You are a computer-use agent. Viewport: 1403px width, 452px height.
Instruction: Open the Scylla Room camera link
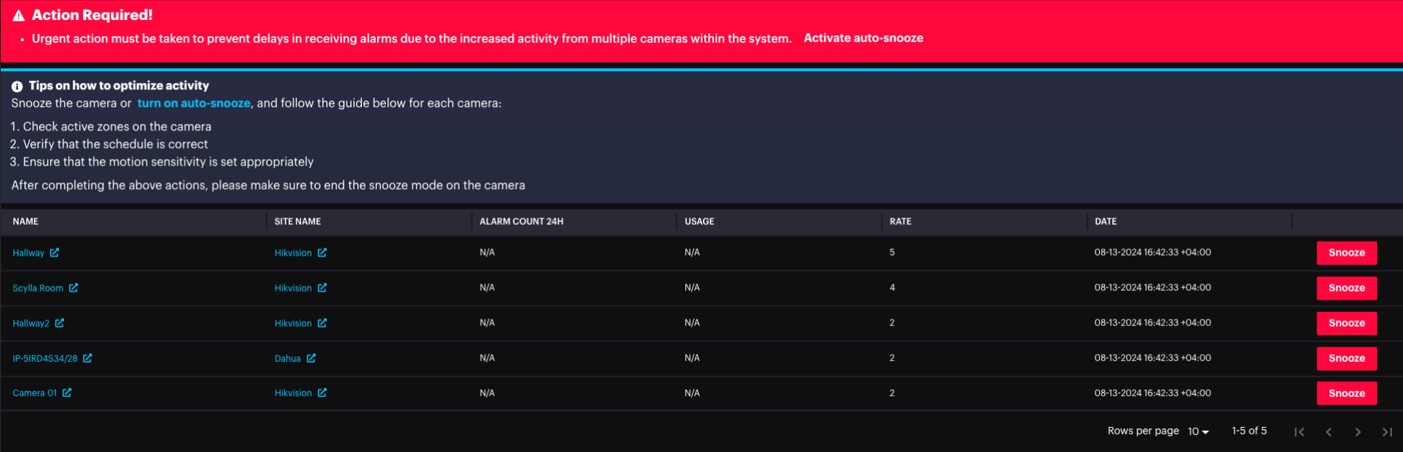tap(38, 288)
